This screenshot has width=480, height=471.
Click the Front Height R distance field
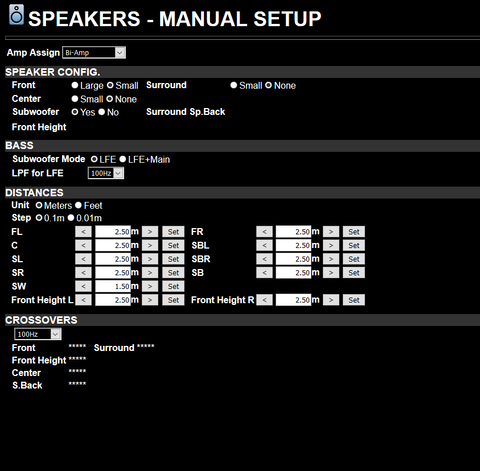pos(294,300)
